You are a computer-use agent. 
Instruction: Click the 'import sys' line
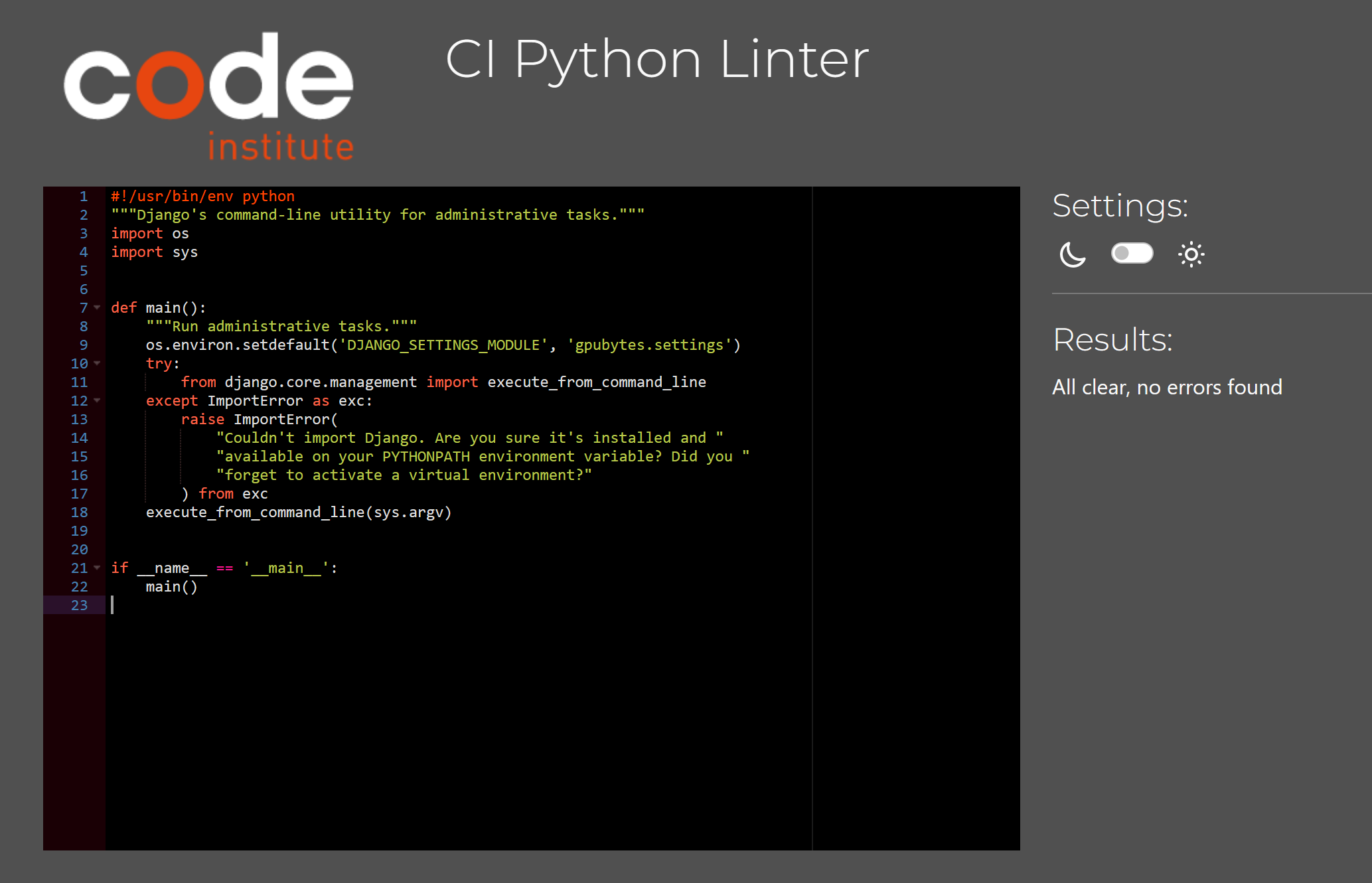point(154,252)
